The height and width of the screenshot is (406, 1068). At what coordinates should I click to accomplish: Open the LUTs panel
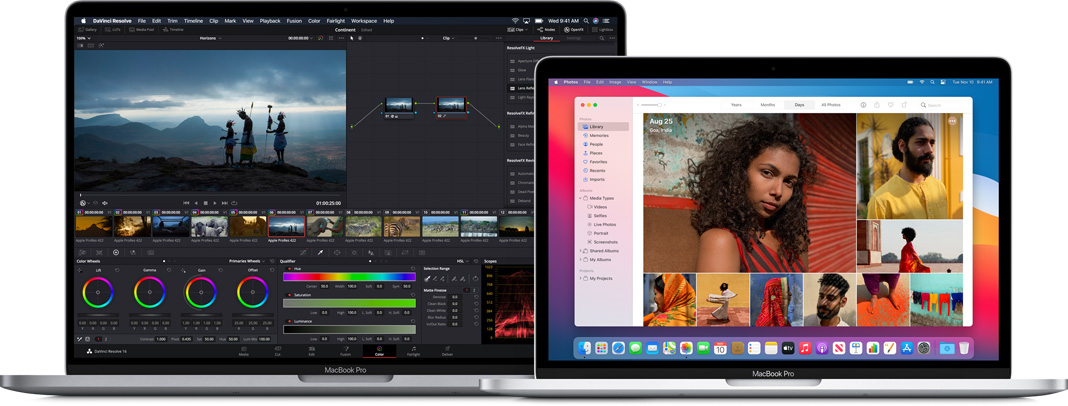pyautogui.click(x=115, y=30)
